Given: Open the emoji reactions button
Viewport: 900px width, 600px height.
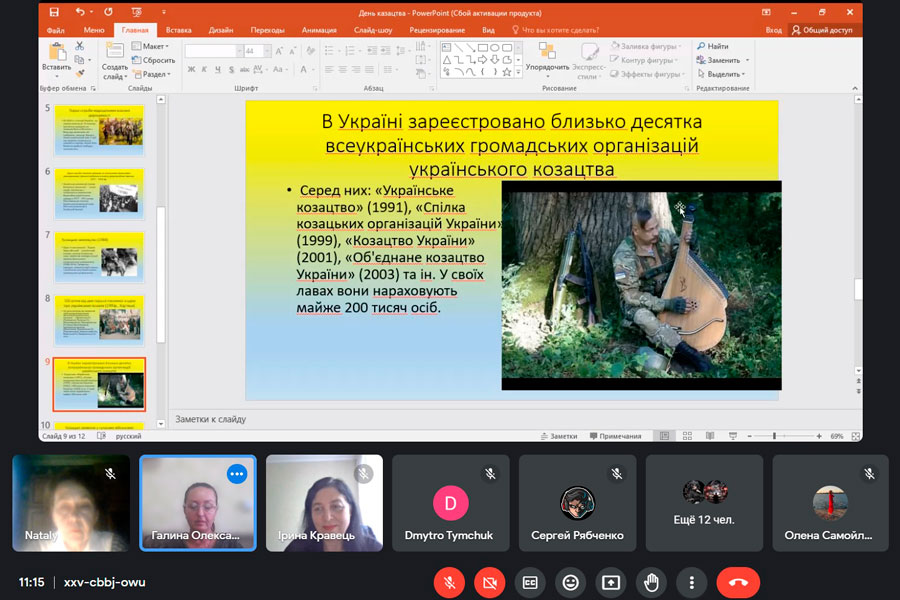Looking at the screenshot, I should [x=570, y=582].
